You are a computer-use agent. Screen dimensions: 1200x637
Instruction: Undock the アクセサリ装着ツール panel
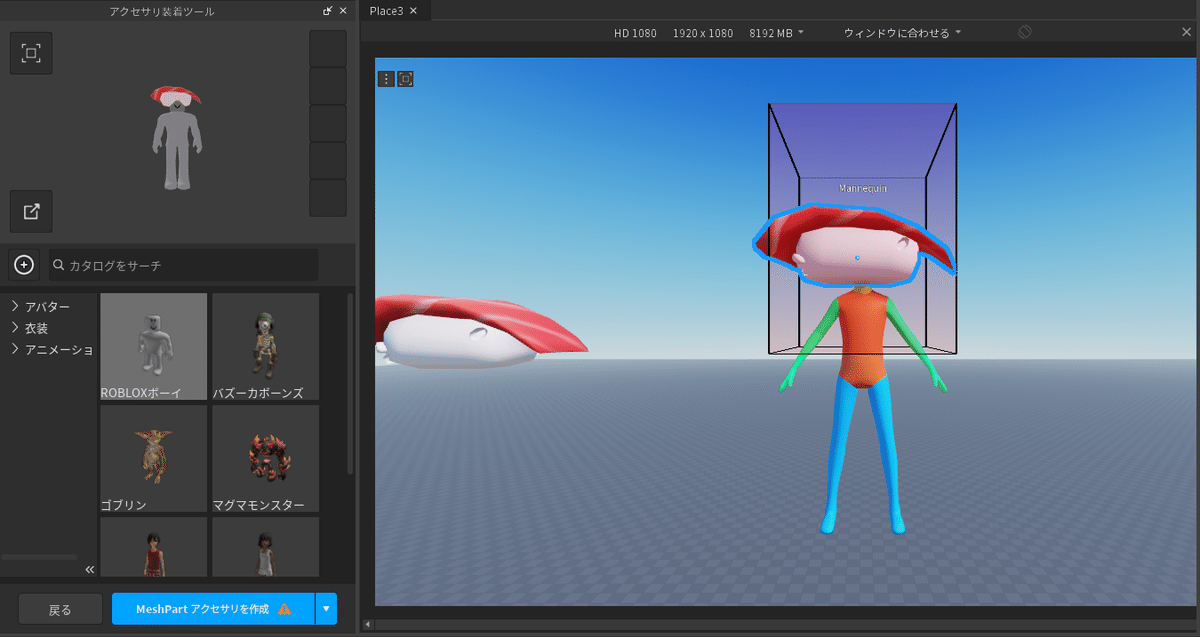[327, 11]
